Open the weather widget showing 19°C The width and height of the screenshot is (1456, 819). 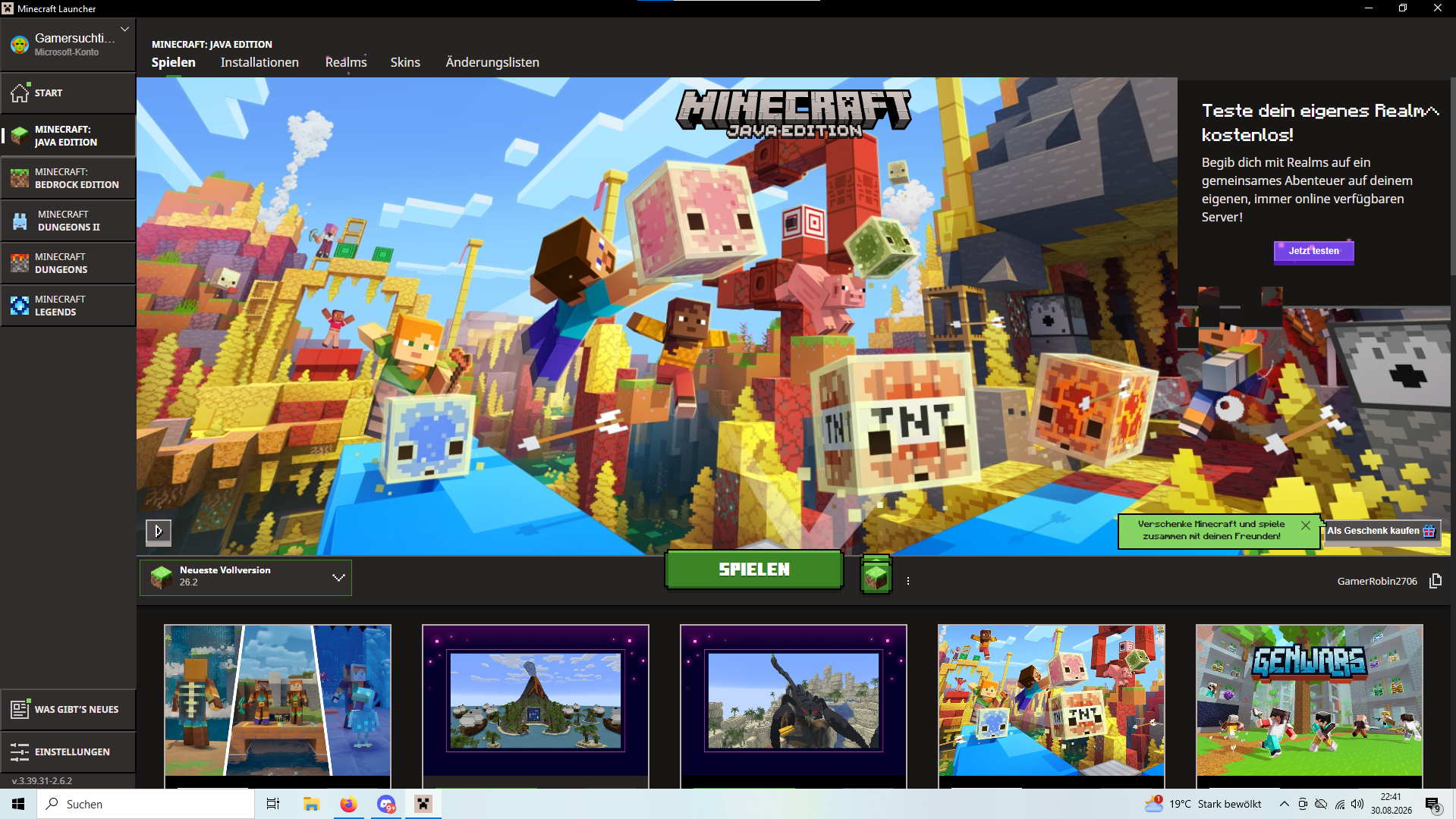(1203, 804)
